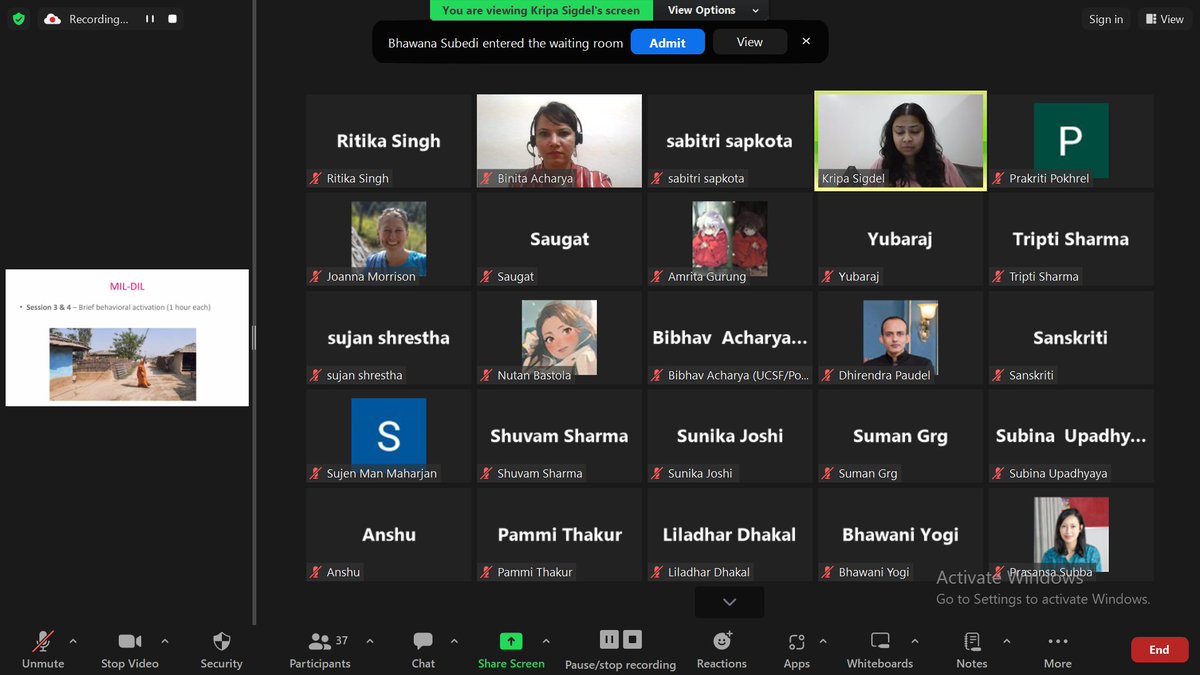Click the Stop Video camera icon
This screenshot has height=675, width=1200.
(x=130, y=641)
